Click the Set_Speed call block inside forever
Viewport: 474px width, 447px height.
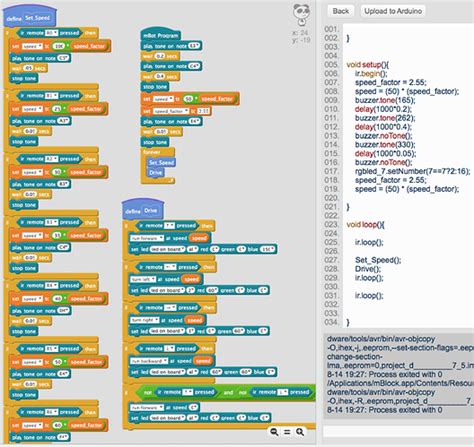pos(161,162)
